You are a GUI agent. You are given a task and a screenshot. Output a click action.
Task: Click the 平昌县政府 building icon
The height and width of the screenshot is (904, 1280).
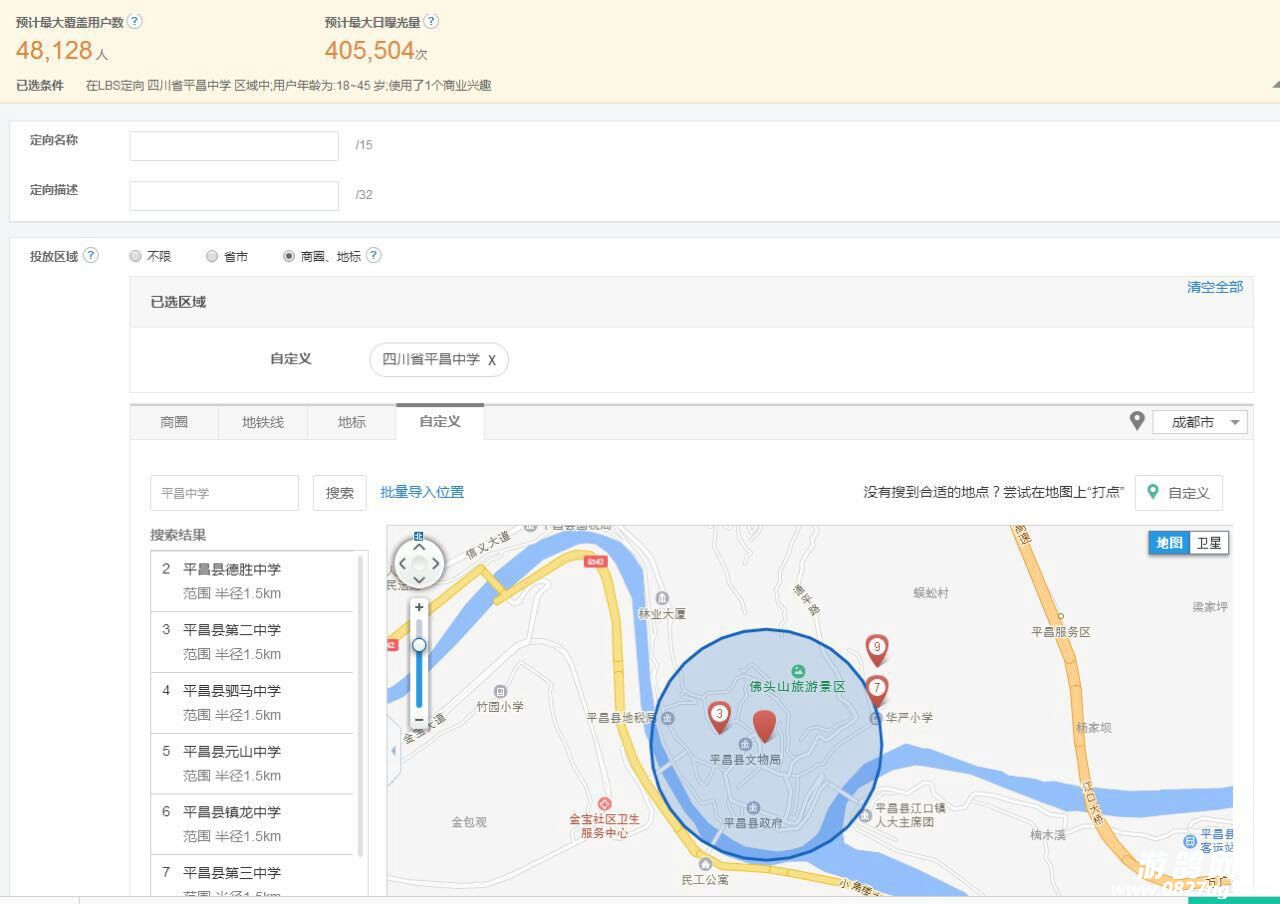pyautogui.click(x=753, y=808)
